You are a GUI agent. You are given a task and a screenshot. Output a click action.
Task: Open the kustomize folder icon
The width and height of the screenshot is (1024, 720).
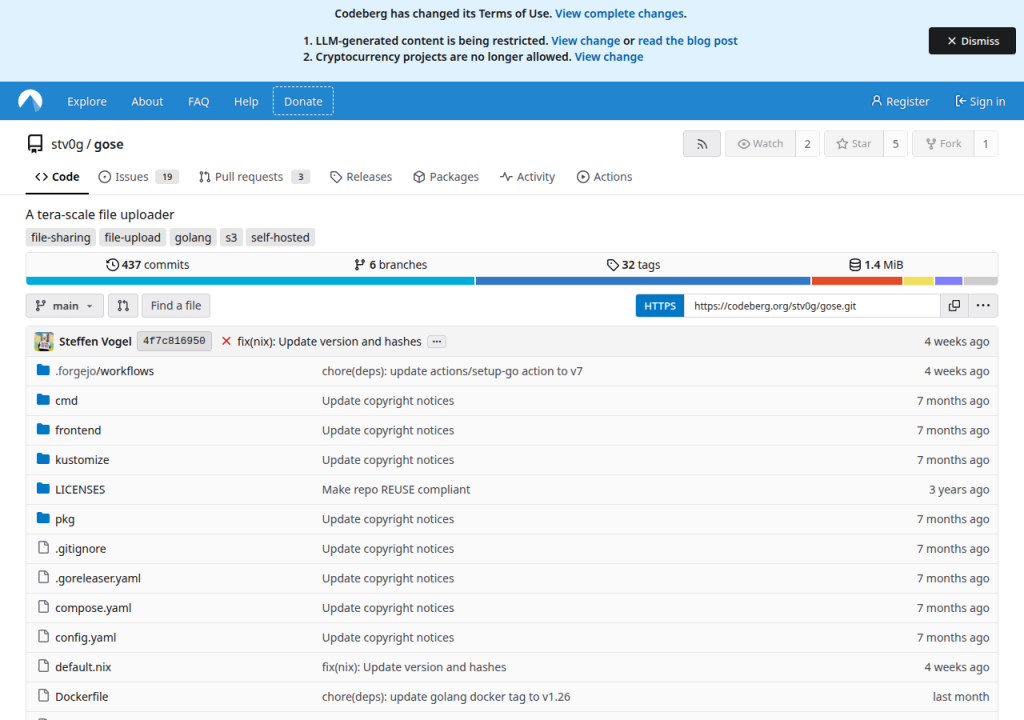[x=43, y=459]
